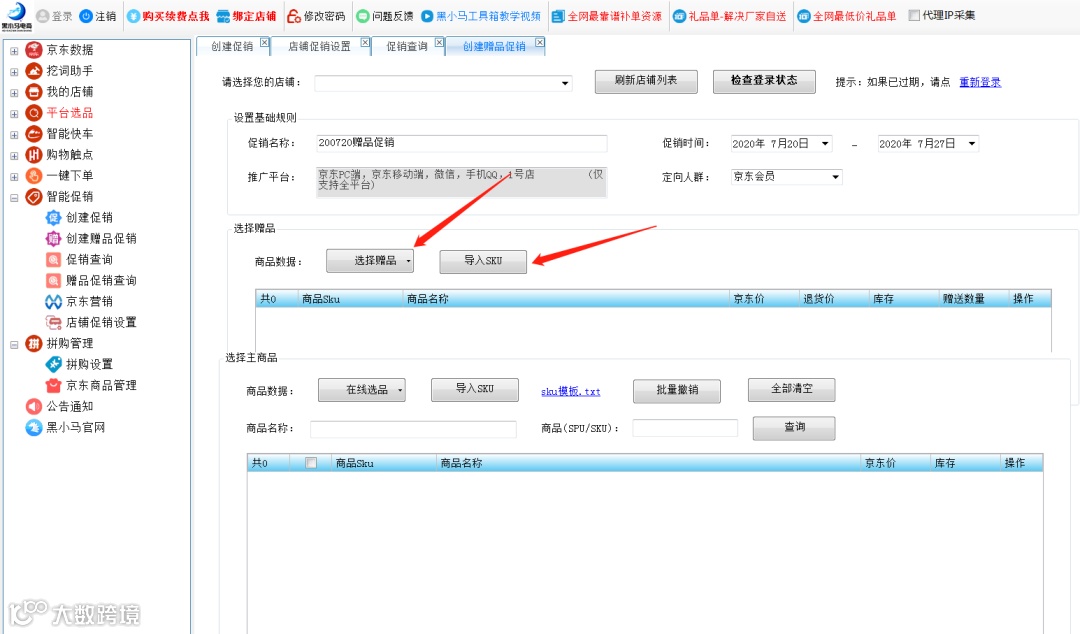Expand the 挖词助手 tree node
The image size is (1080, 634).
14,71
